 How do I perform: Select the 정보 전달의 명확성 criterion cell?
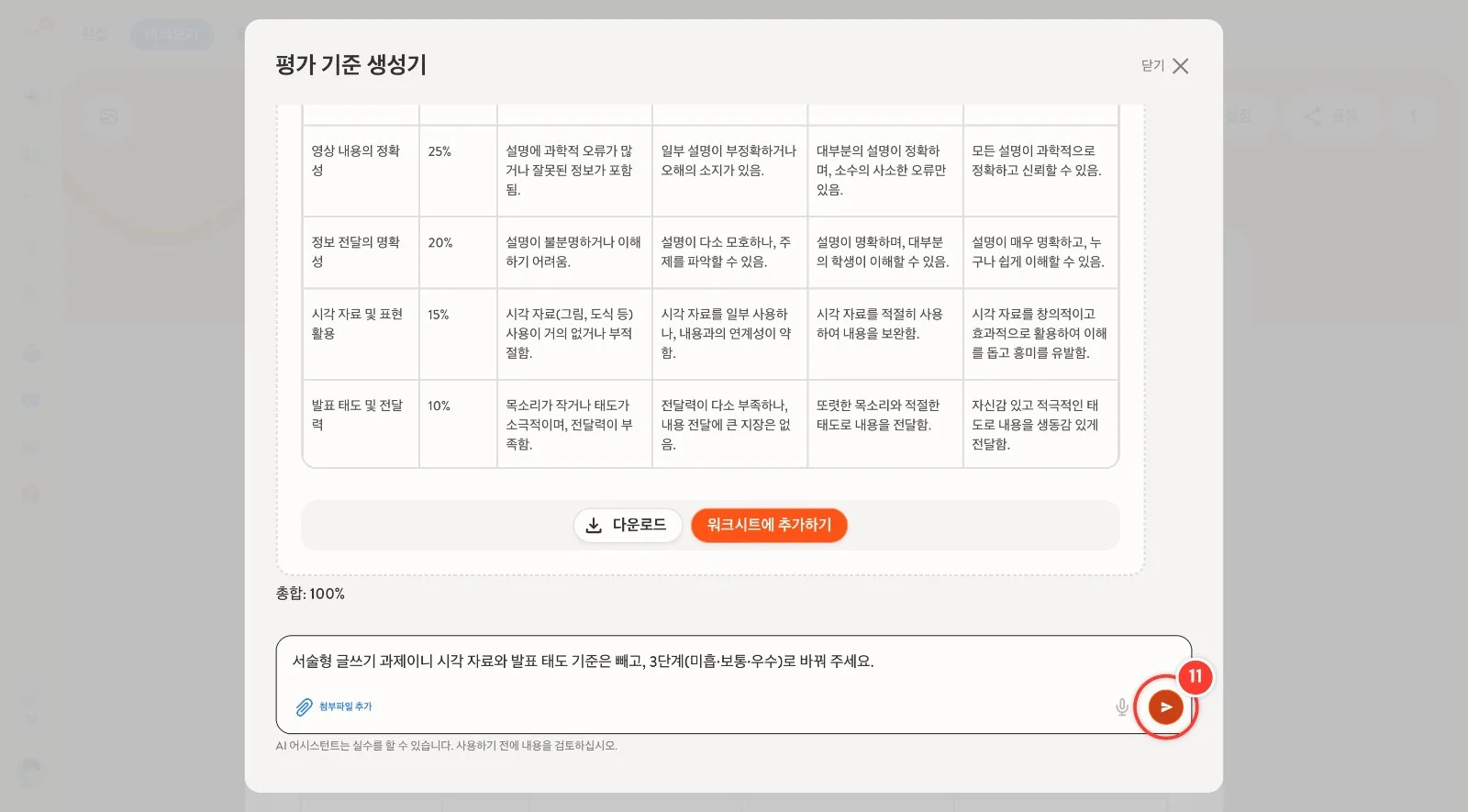361,252
